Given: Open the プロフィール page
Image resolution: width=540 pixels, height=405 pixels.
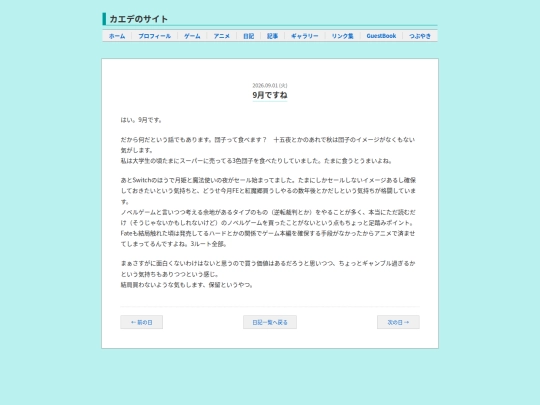Looking at the screenshot, I should [x=154, y=36].
